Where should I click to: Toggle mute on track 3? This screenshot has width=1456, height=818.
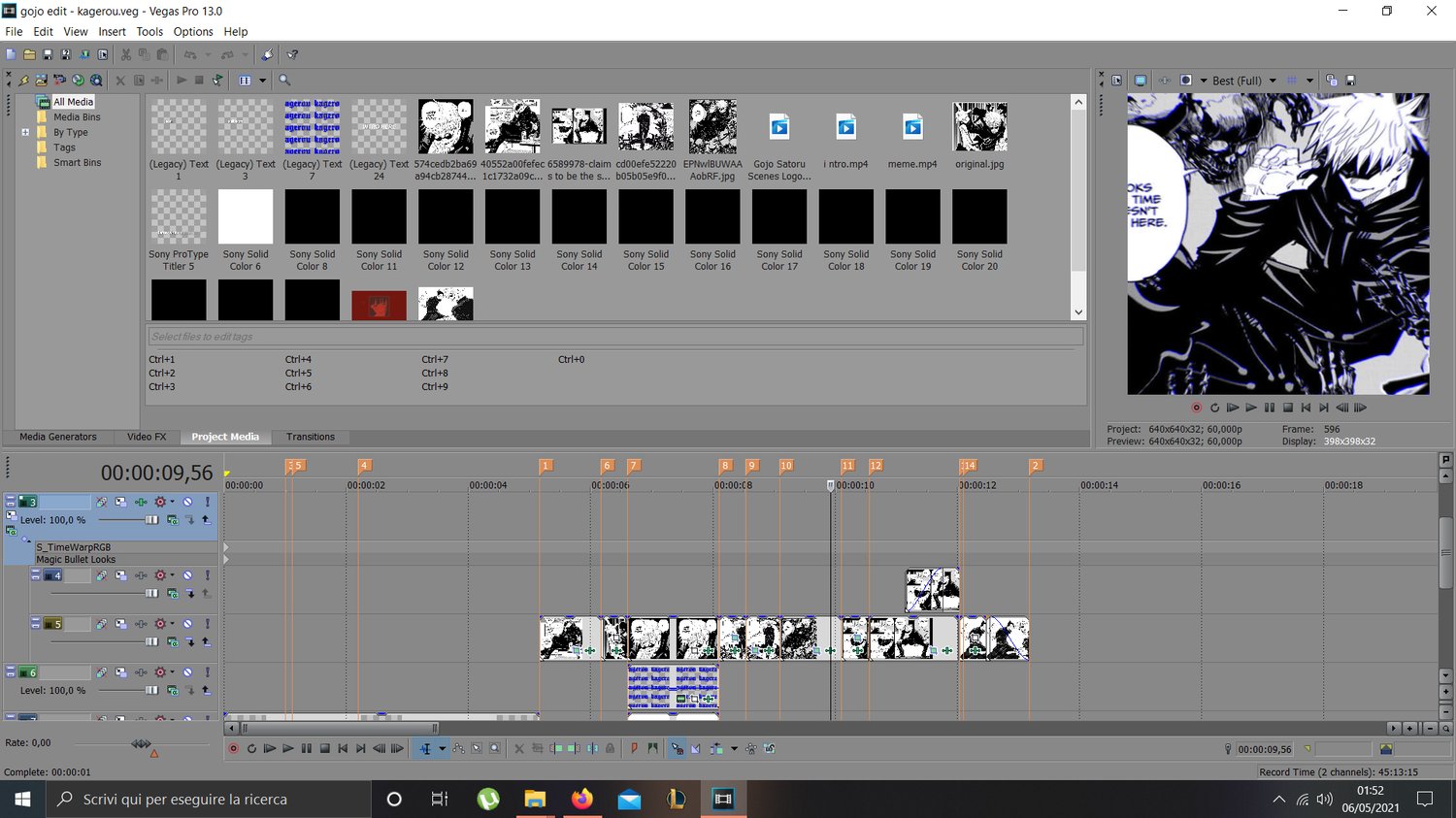tap(188, 502)
